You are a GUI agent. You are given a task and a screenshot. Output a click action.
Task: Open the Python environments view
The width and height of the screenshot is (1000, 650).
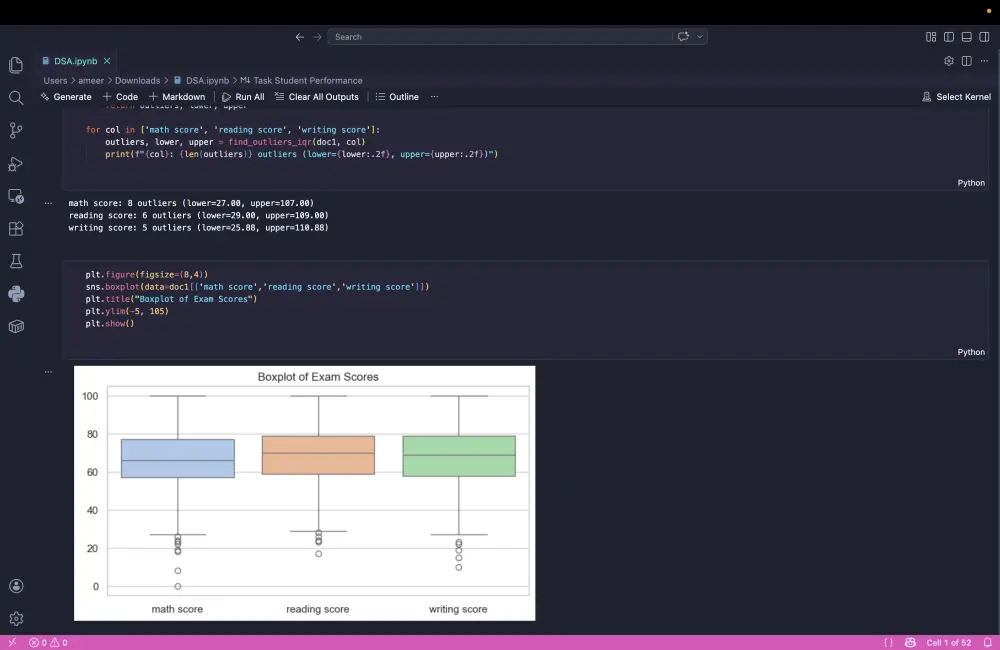click(16, 294)
